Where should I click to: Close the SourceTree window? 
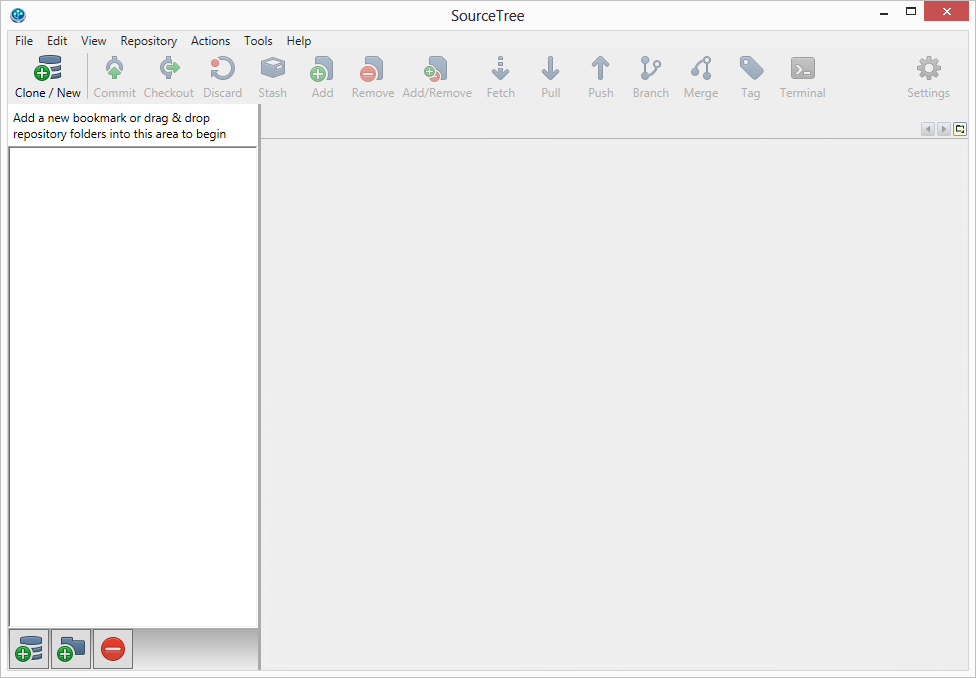946,11
